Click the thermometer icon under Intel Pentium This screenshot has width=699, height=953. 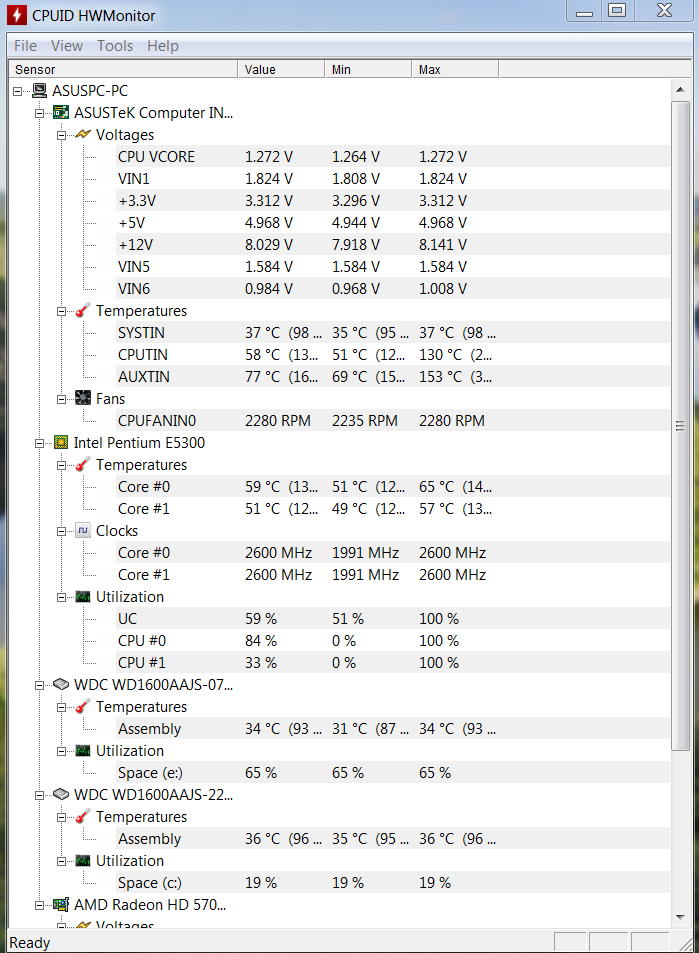(83, 465)
